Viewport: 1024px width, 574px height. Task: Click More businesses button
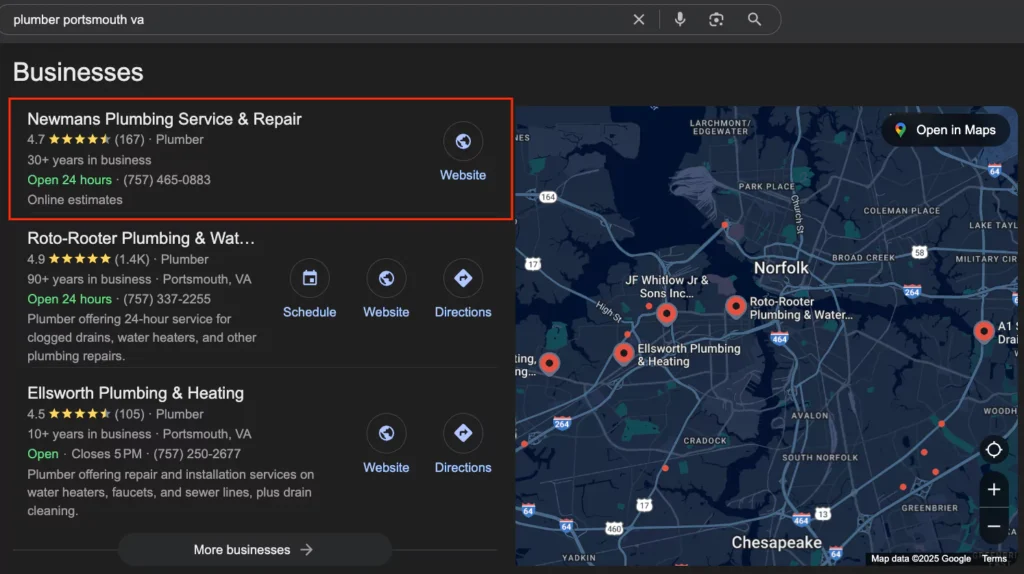[x=255, y=550]
